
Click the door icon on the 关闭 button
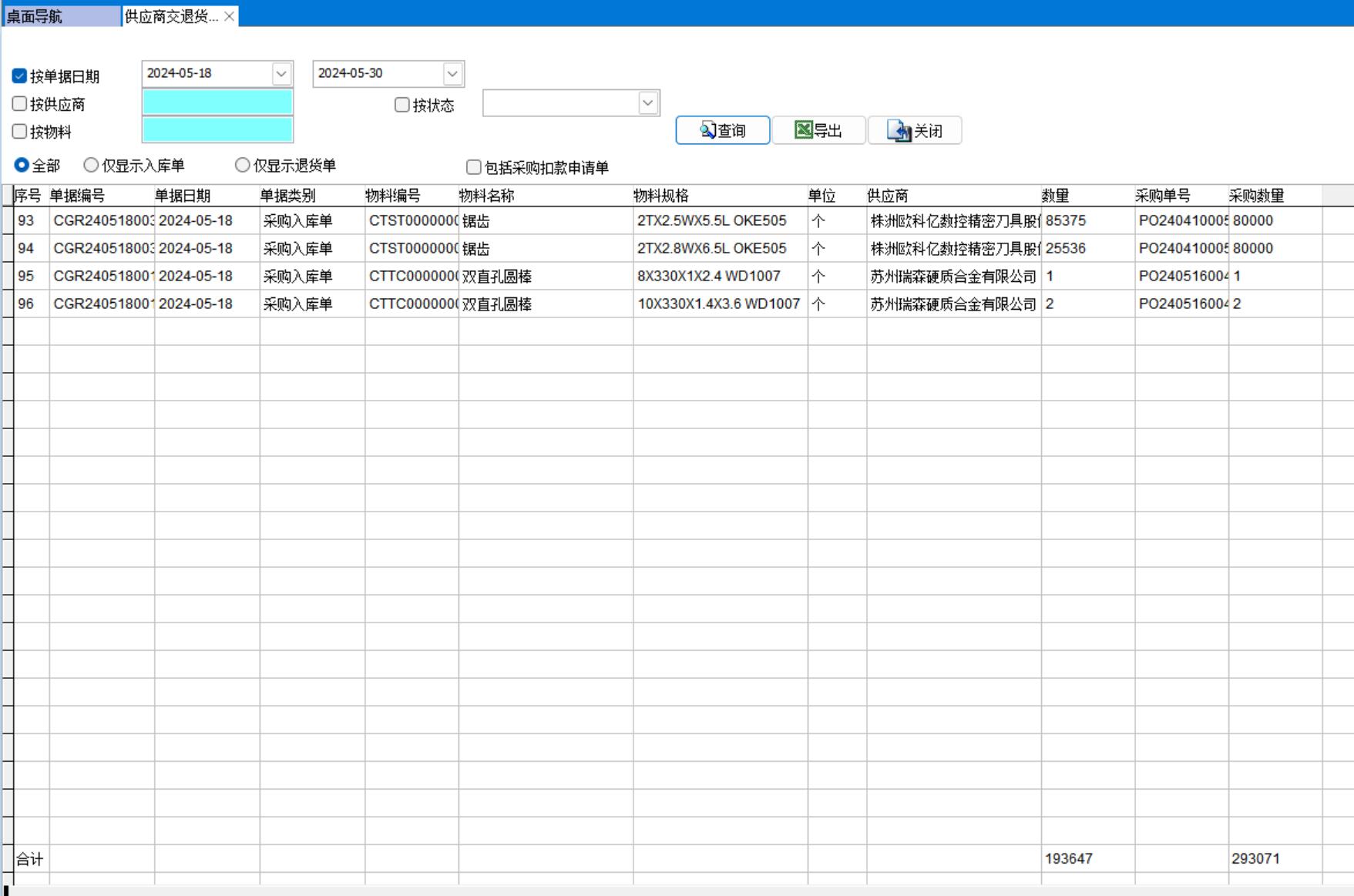tap(899, 131)
